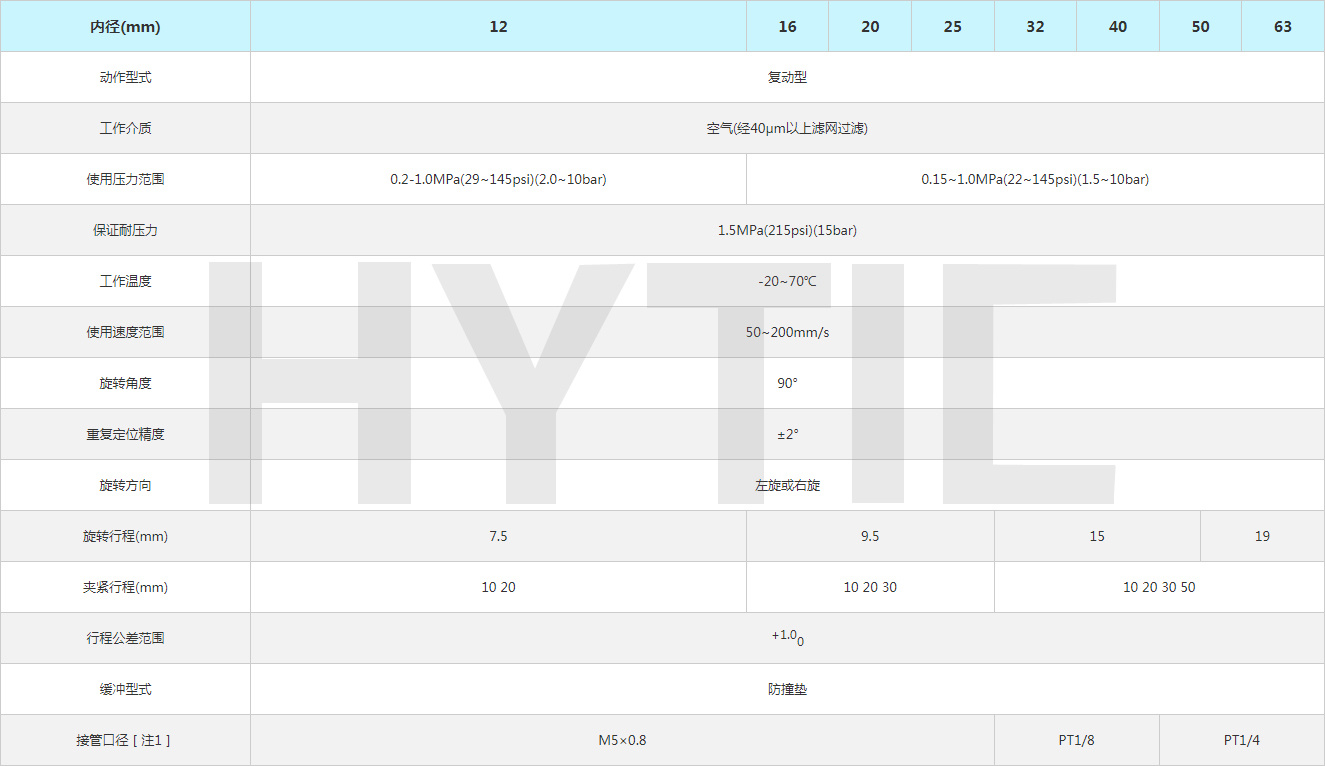
Task: Click the 9.5 rotation stroke value
Action: (x=870, y=536)
